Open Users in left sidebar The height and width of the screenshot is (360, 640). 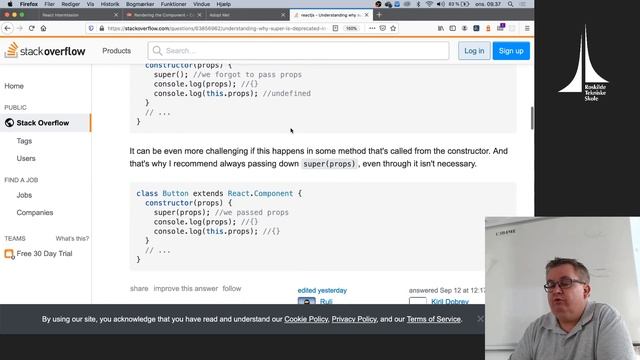click(26, 158)
